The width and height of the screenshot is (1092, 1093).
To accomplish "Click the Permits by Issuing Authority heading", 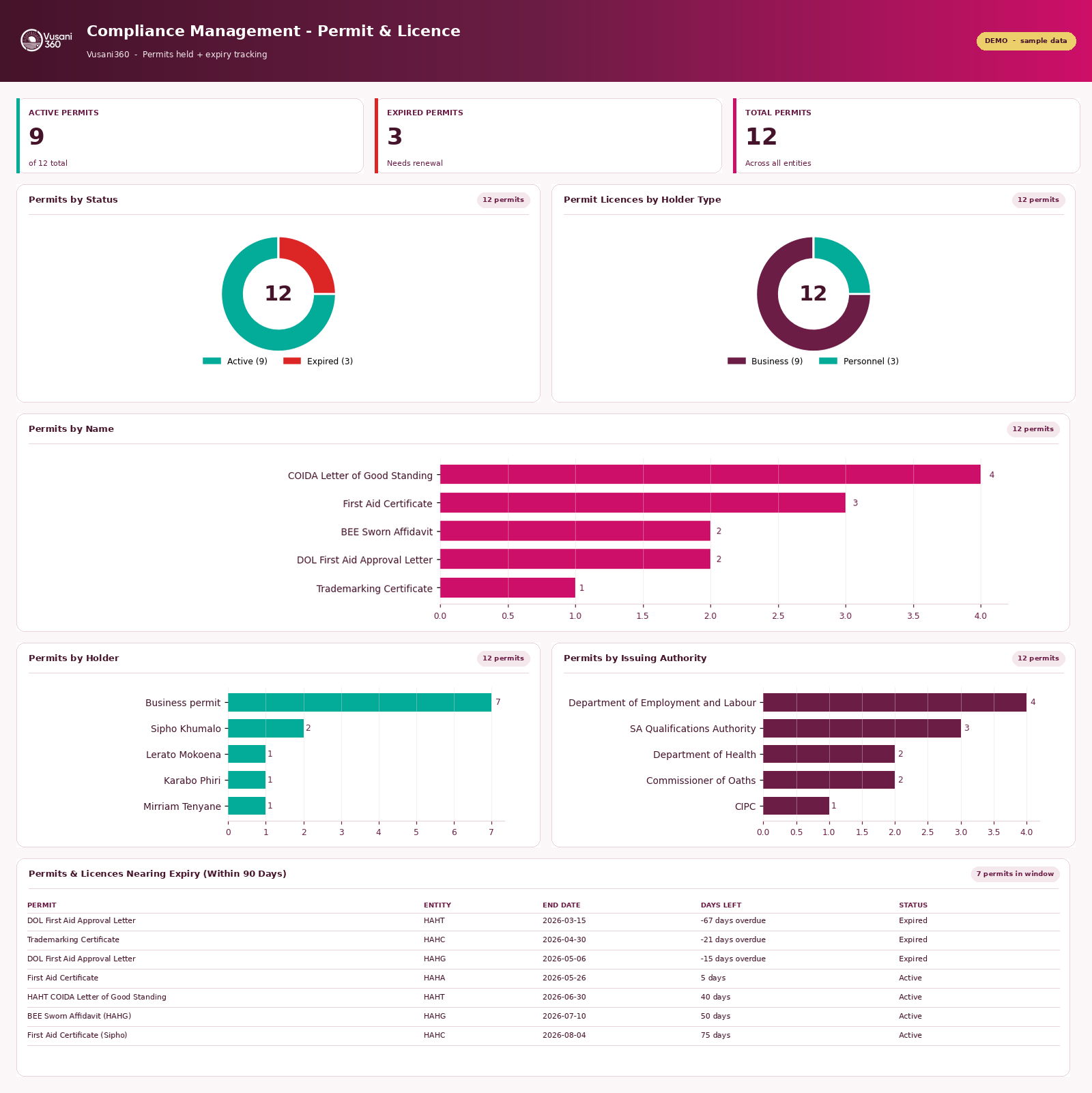I will click(x=635, y=658).
